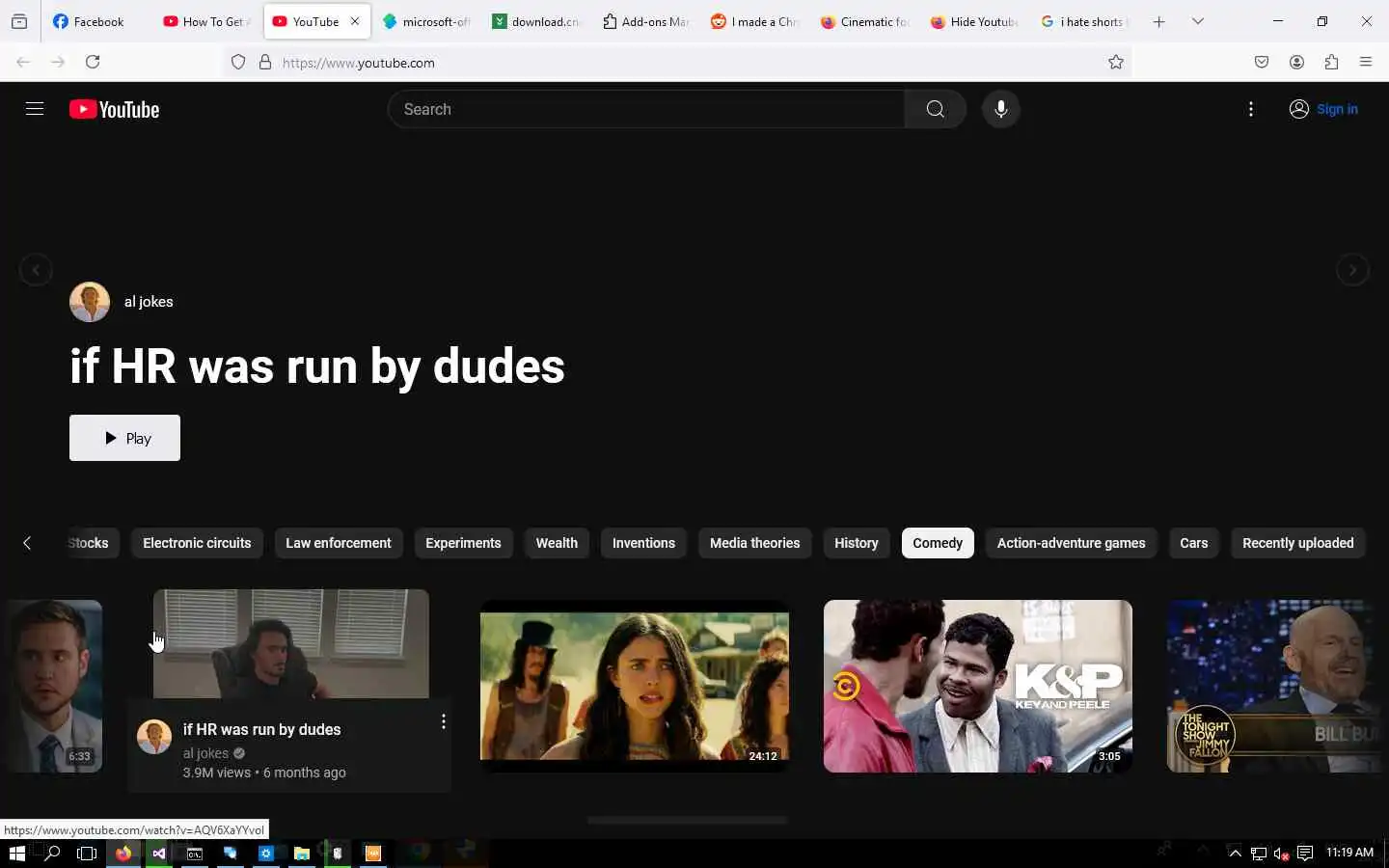Select Media theories chip
1389x868 pixels.
point(754,543)
